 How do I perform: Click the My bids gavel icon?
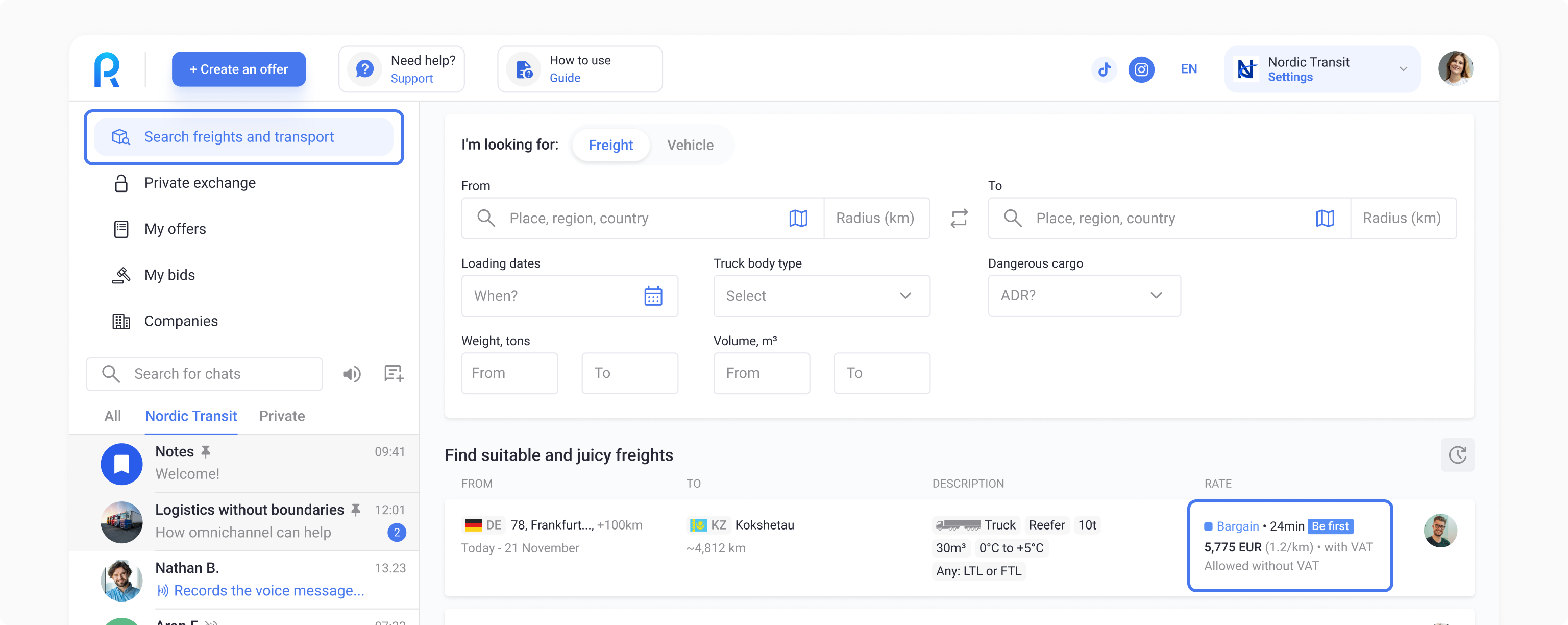coord(121,275)
